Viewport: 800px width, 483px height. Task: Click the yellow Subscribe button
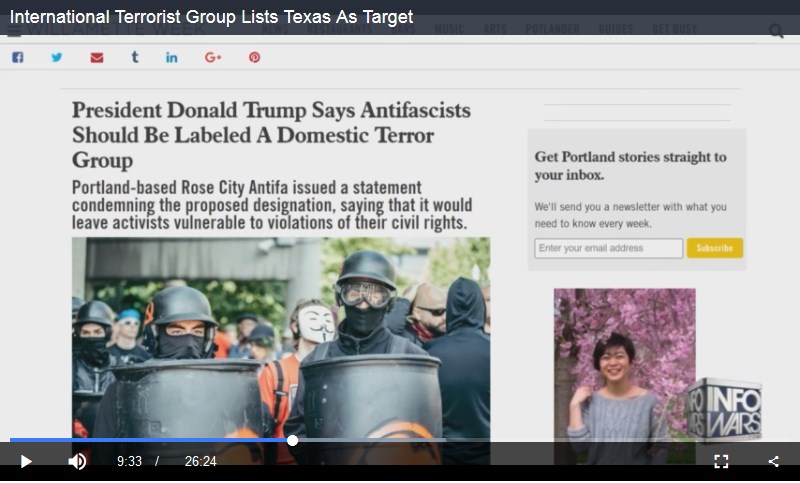(x=714, y=248)
